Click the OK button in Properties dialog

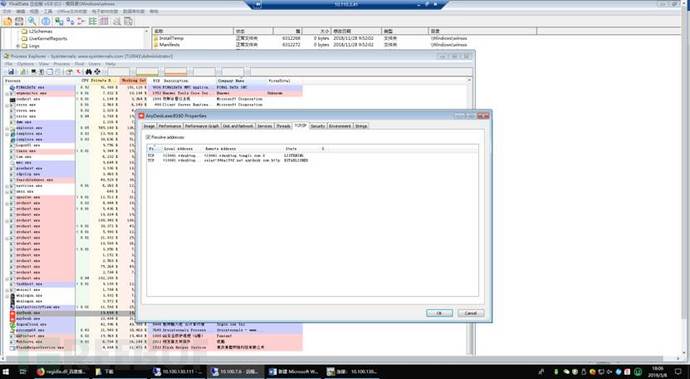point(439,313)
